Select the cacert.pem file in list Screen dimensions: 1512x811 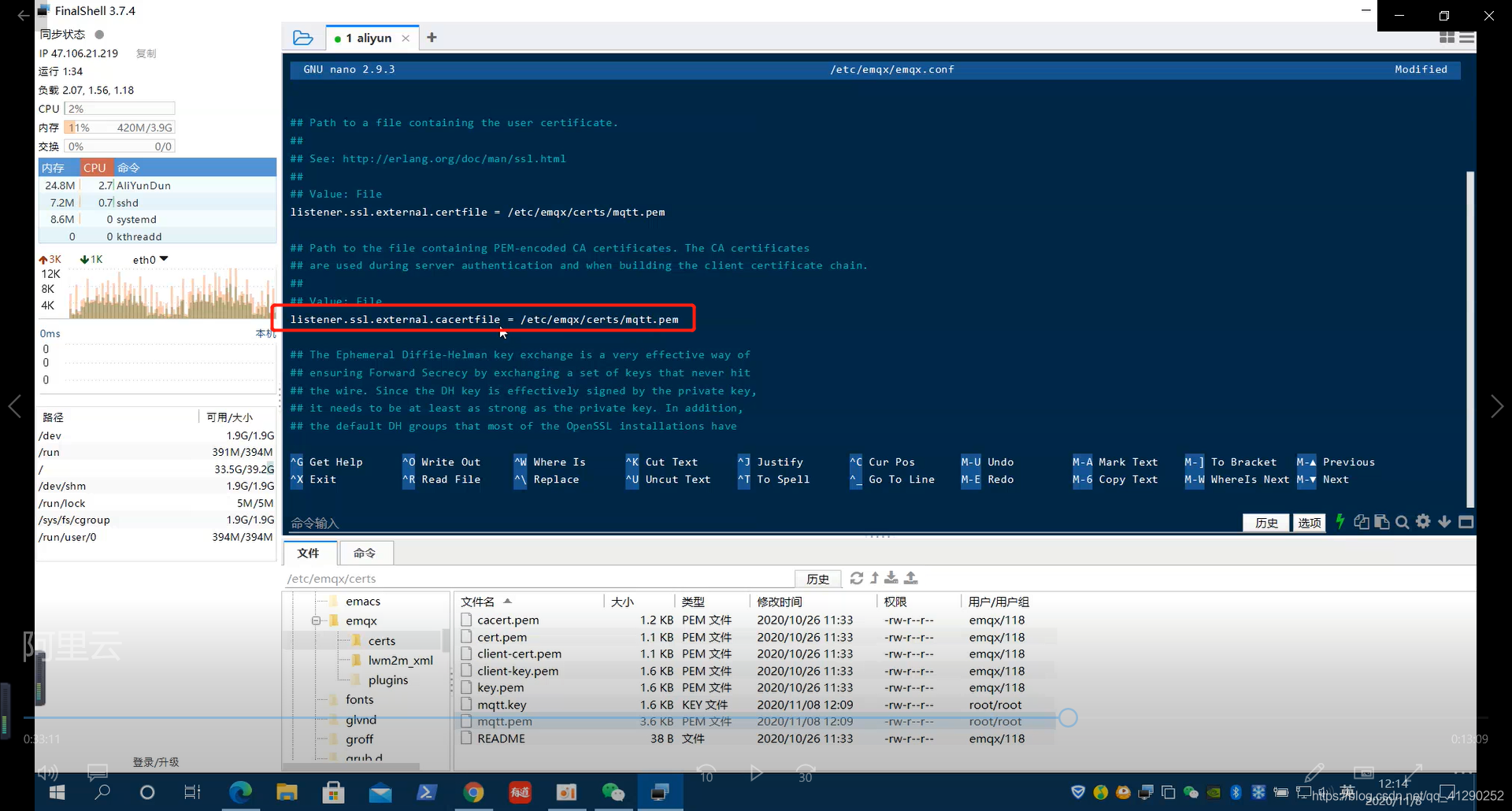click(x=508, y=620)
